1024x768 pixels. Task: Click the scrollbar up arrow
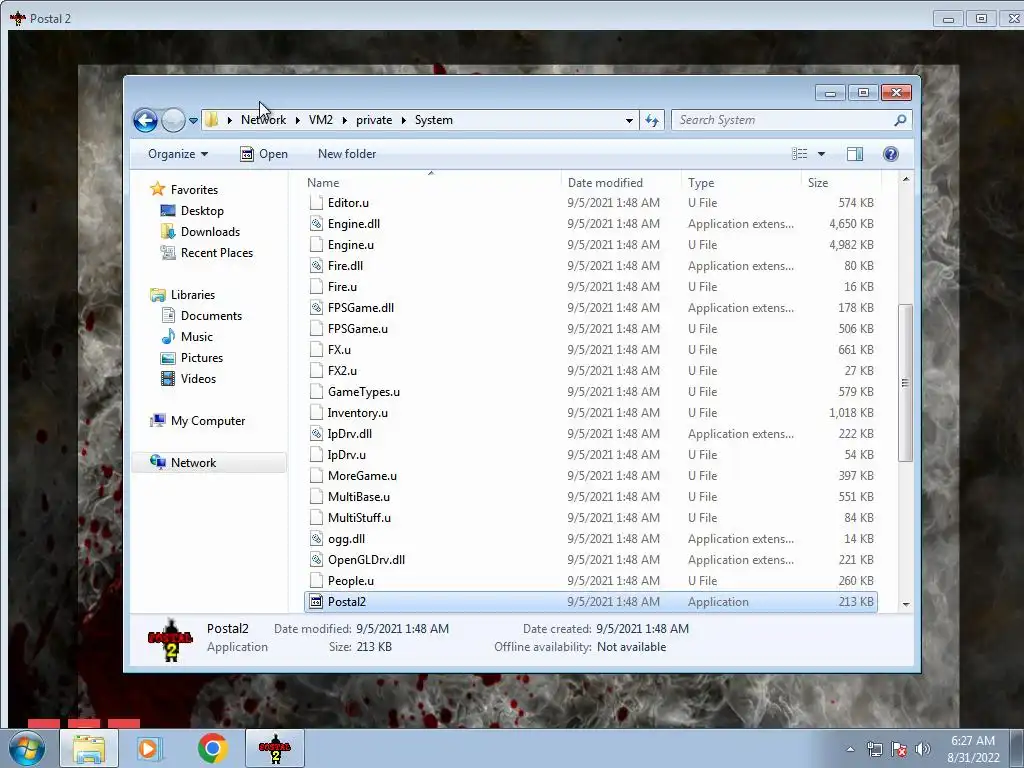(906, 180)
